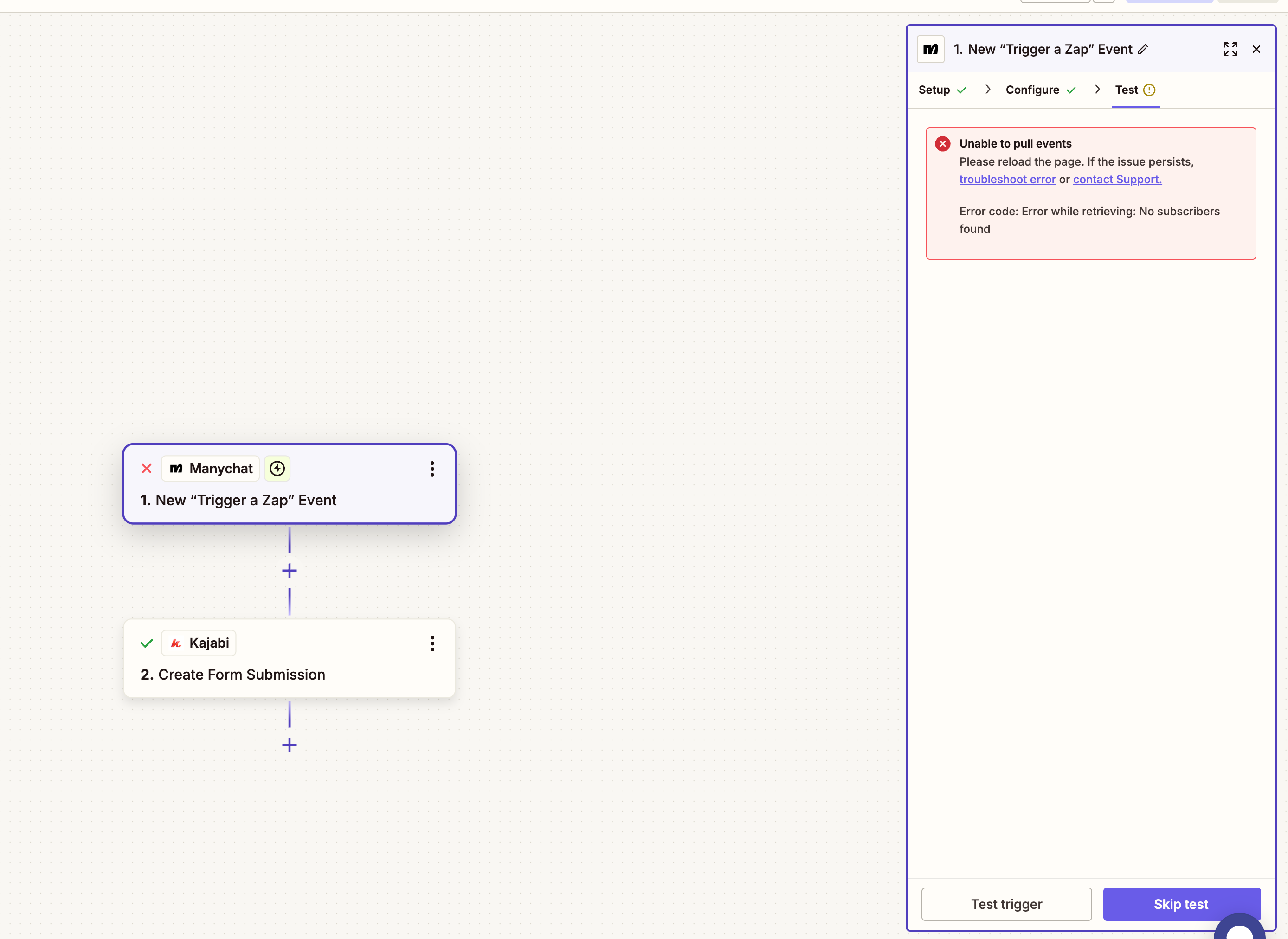Click the chevron between Setup and Configure
Viewport: 1288px width, 939px height.
[988, 89]
